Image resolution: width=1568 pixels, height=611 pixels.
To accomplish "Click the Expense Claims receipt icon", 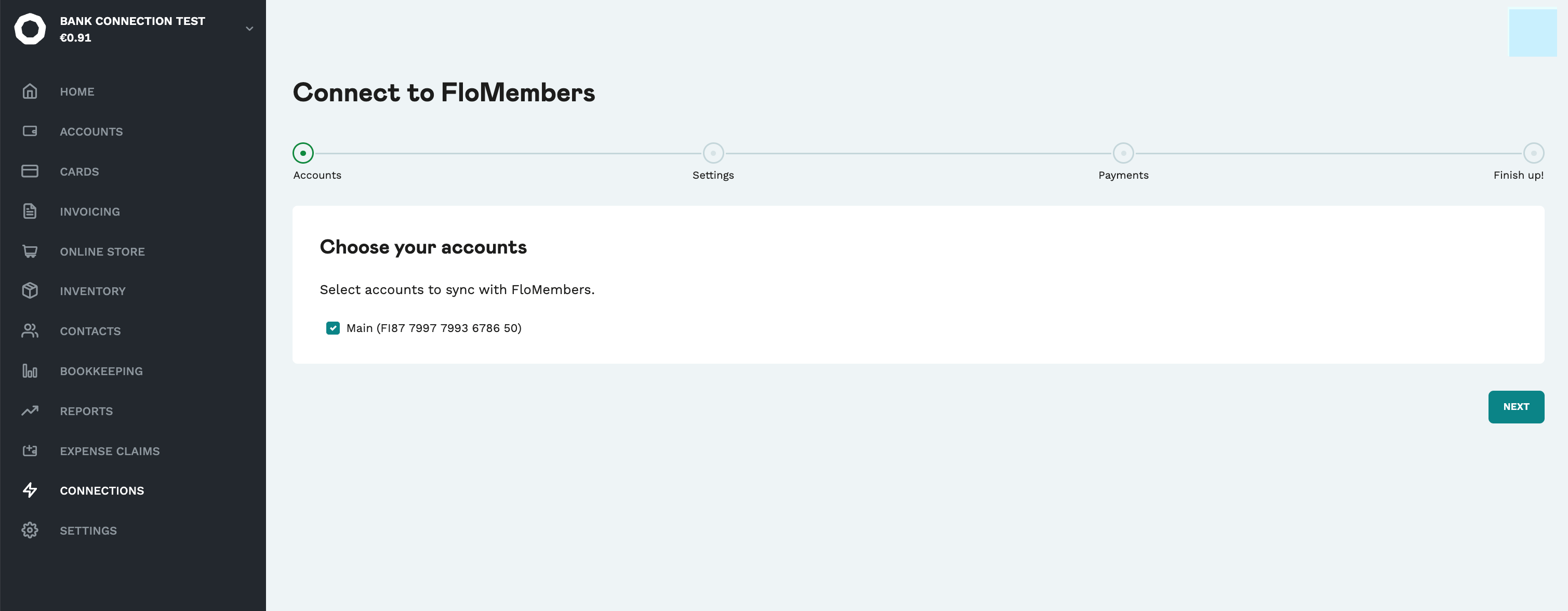I will point(30,451).
